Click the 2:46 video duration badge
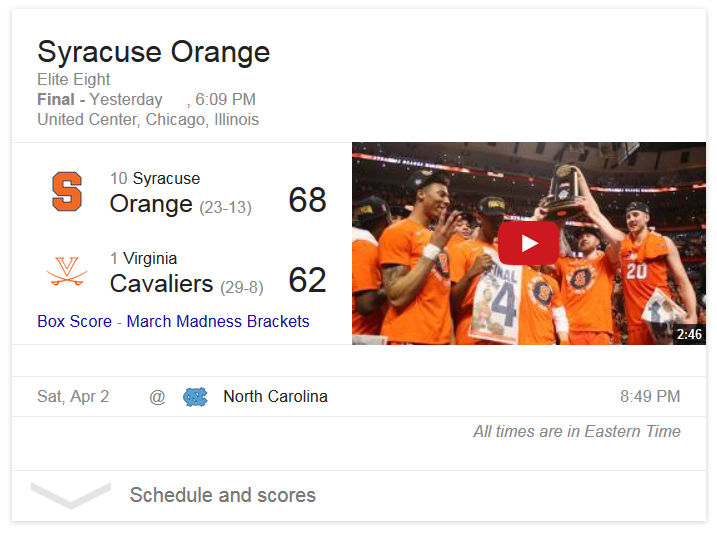The image size is (717, 535). tap(689, 334)
